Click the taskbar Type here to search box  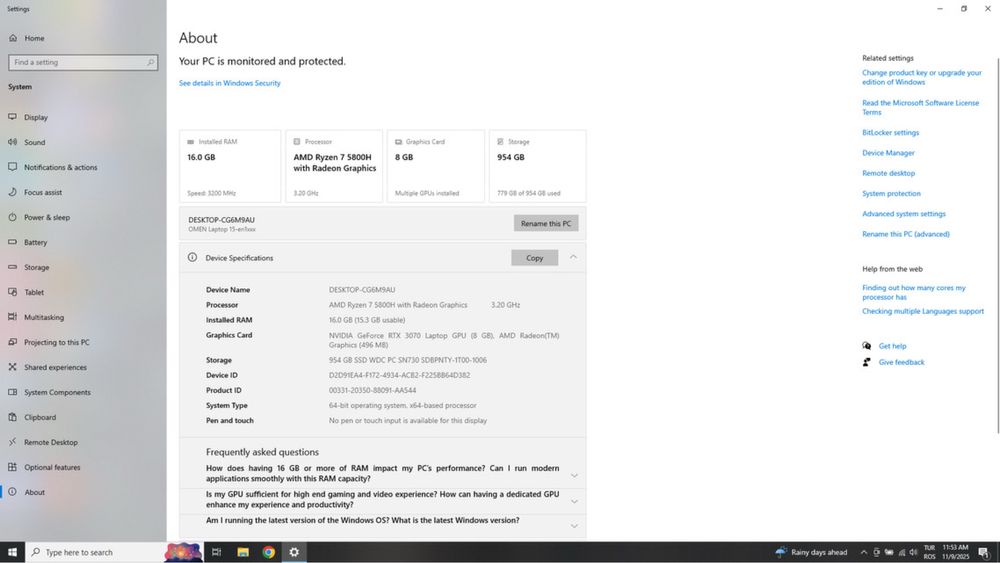pyautogui.click(x=96, y=552)
